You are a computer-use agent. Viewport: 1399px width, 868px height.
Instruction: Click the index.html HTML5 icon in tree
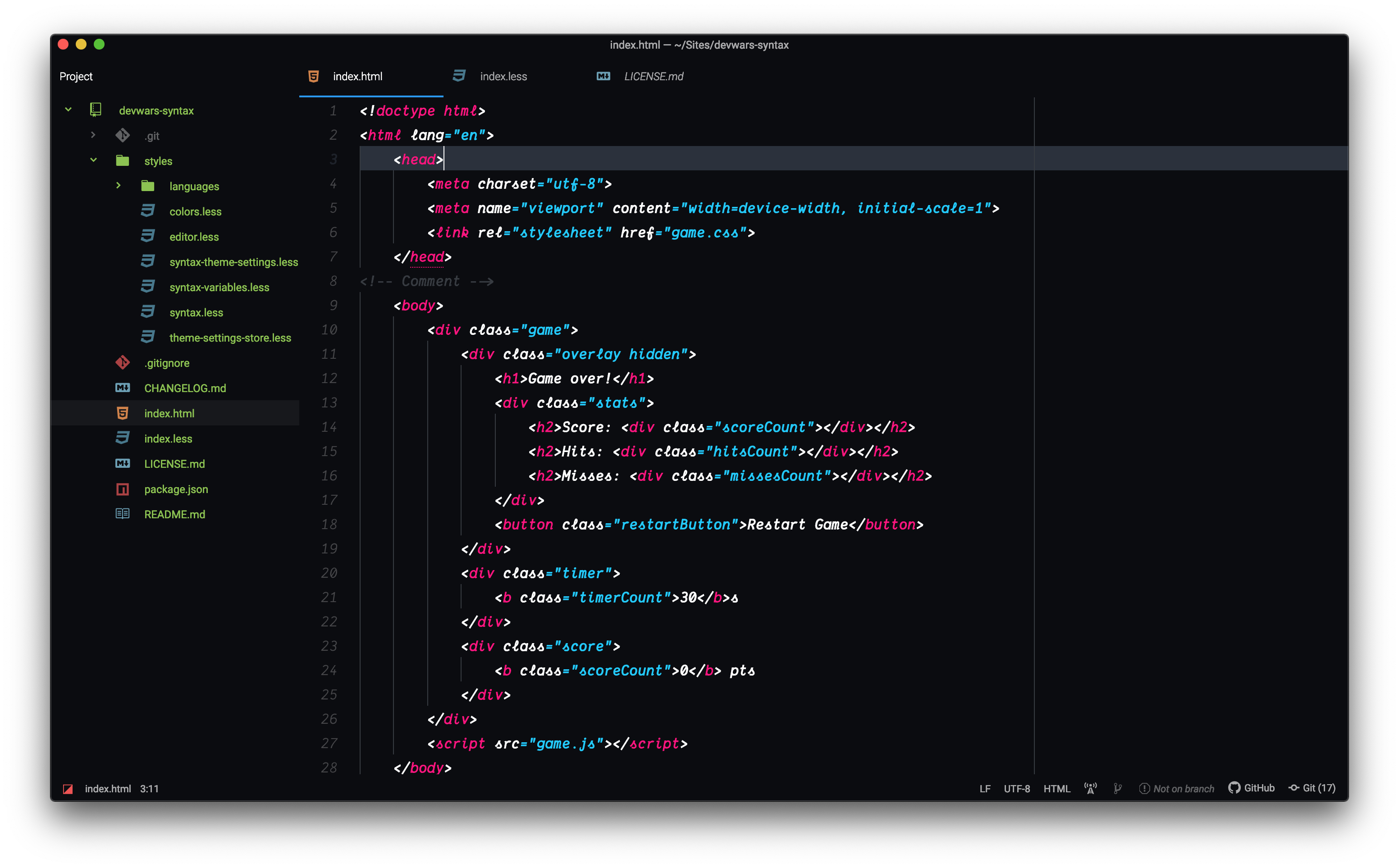coord(122,413)
